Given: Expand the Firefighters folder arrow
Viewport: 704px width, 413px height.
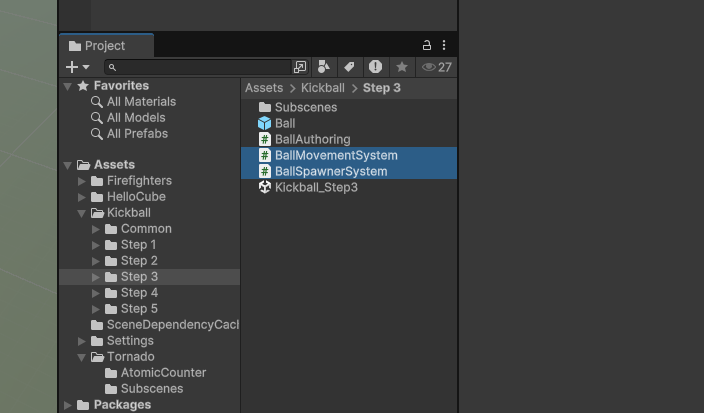Looking at the screenshot, I should [82, 181].
